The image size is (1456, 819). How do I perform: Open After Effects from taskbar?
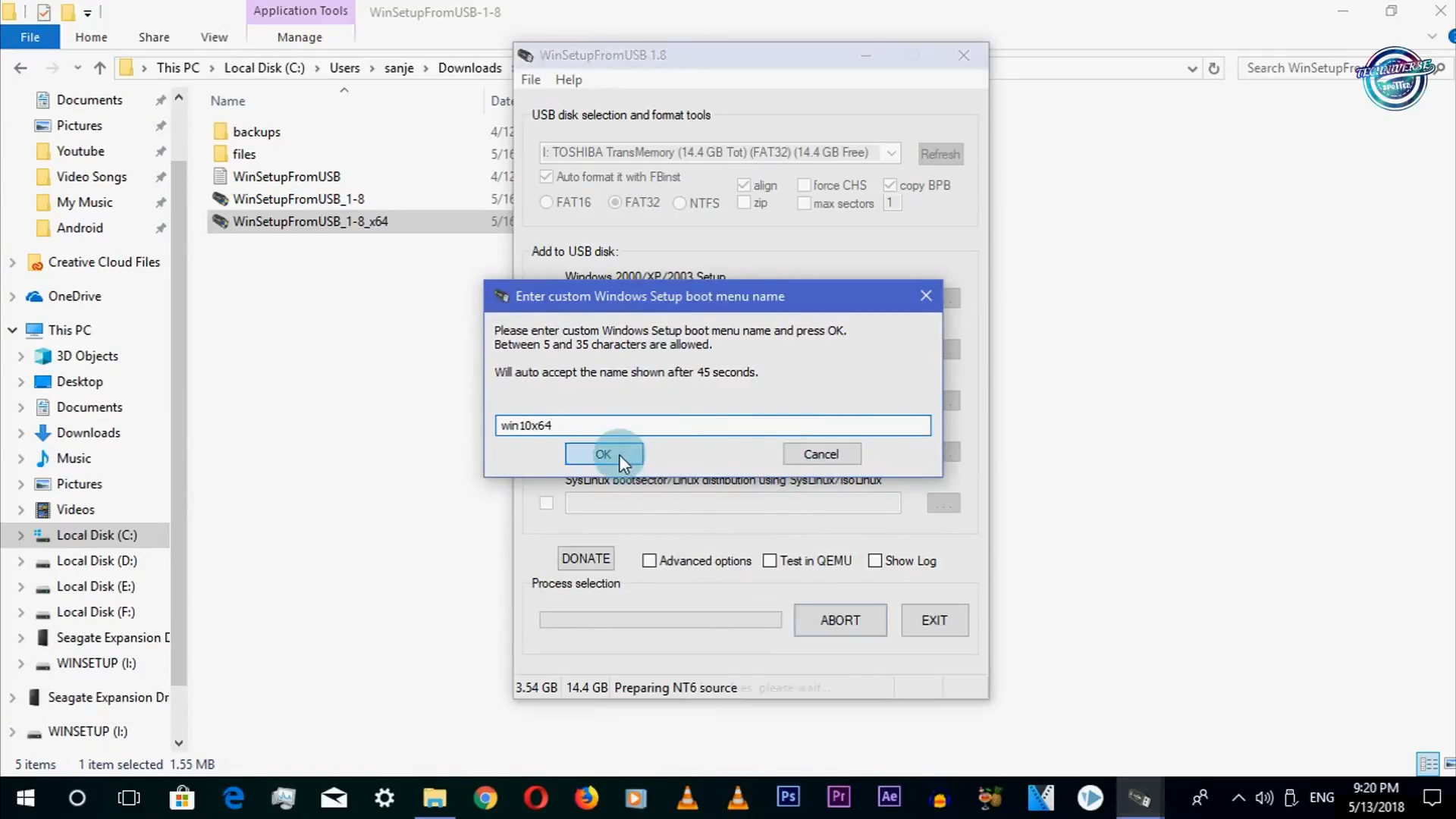tap(890, 797)
